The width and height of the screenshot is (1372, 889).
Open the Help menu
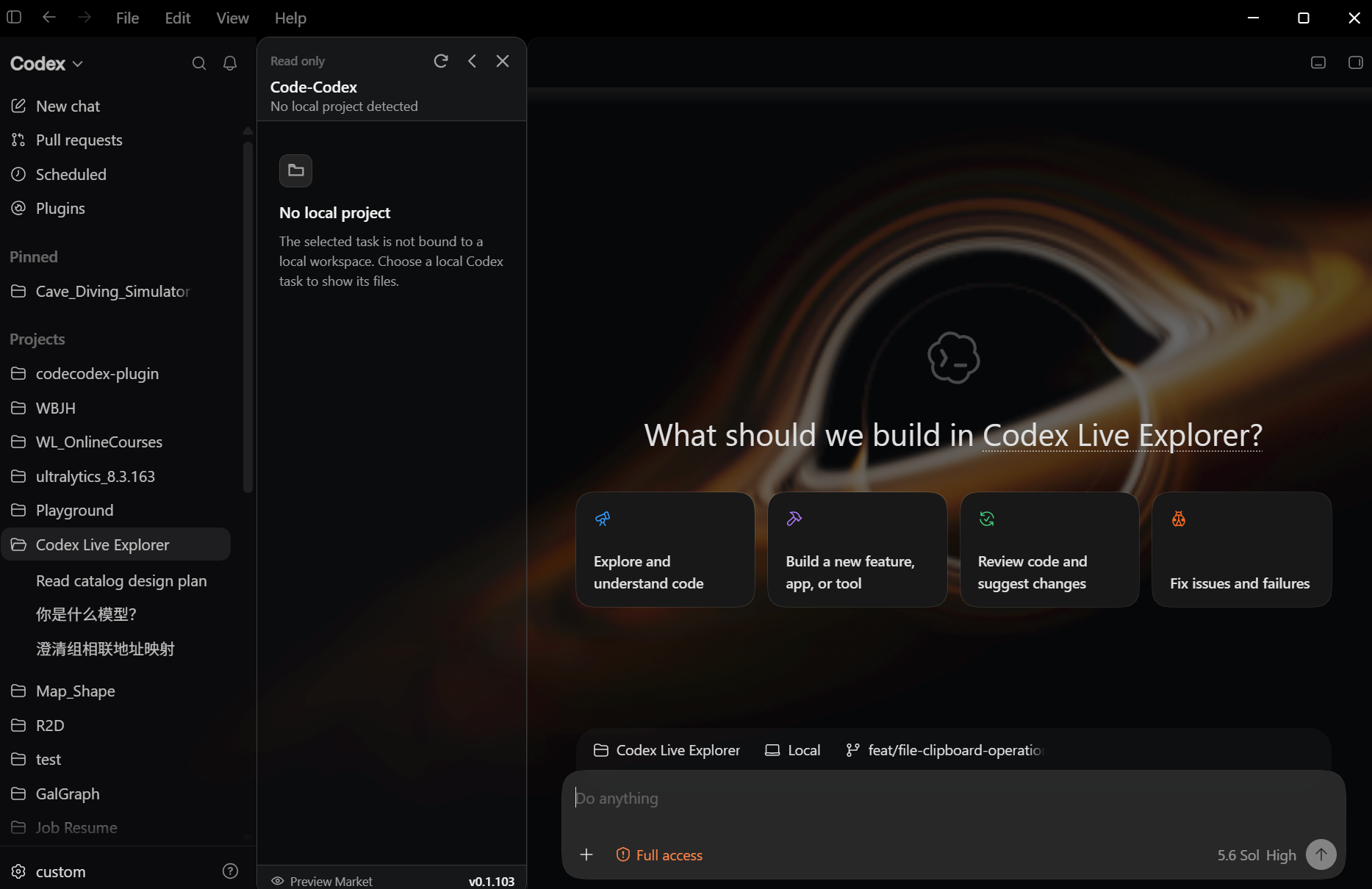point(290,18)
